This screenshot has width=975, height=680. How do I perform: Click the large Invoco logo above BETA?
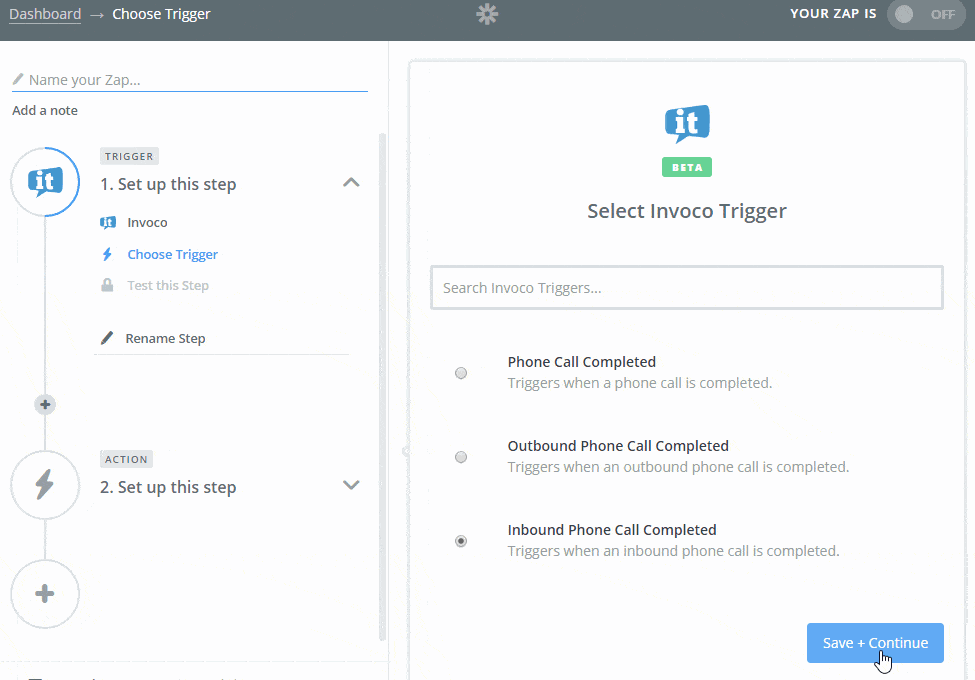click(x=687, y=123)
